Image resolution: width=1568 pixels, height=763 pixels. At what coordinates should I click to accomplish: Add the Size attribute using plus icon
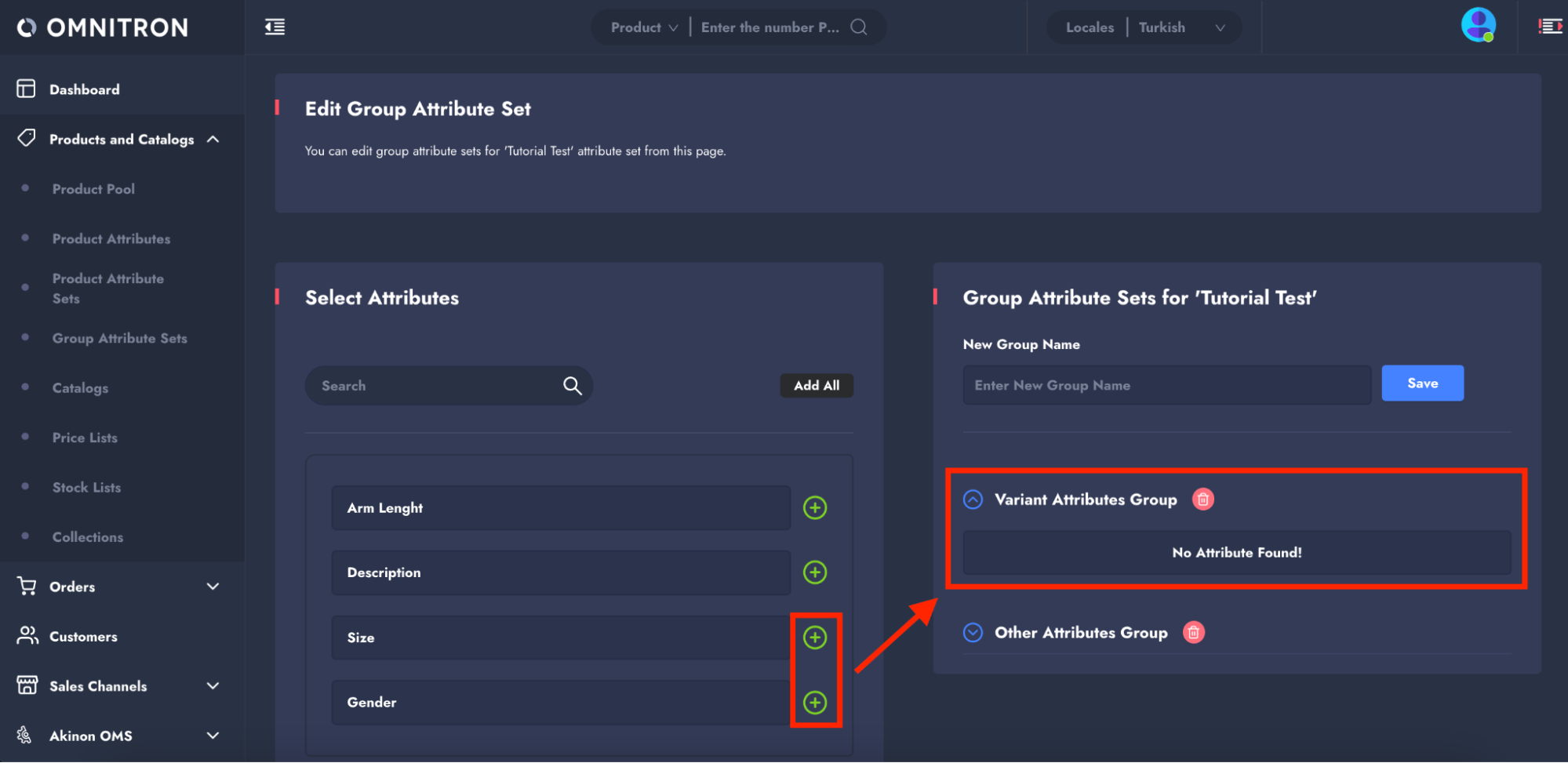[815, 638]
